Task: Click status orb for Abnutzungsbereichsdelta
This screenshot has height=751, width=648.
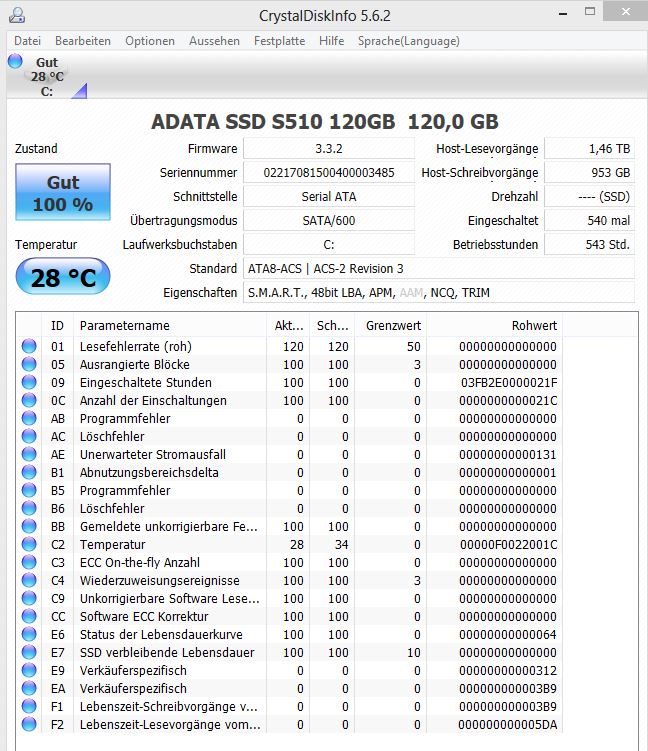Action: click(29, 472)
